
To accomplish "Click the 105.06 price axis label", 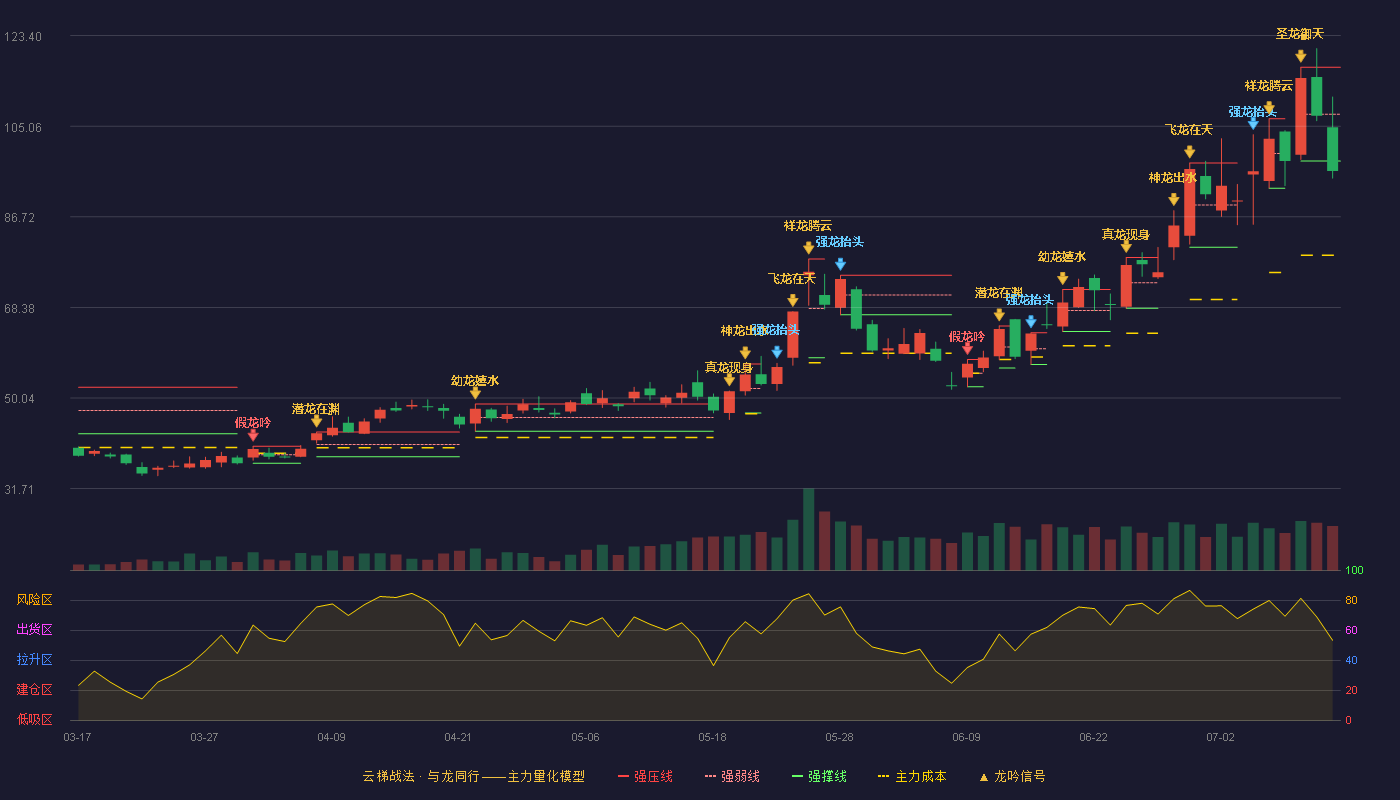I will 23,127.
